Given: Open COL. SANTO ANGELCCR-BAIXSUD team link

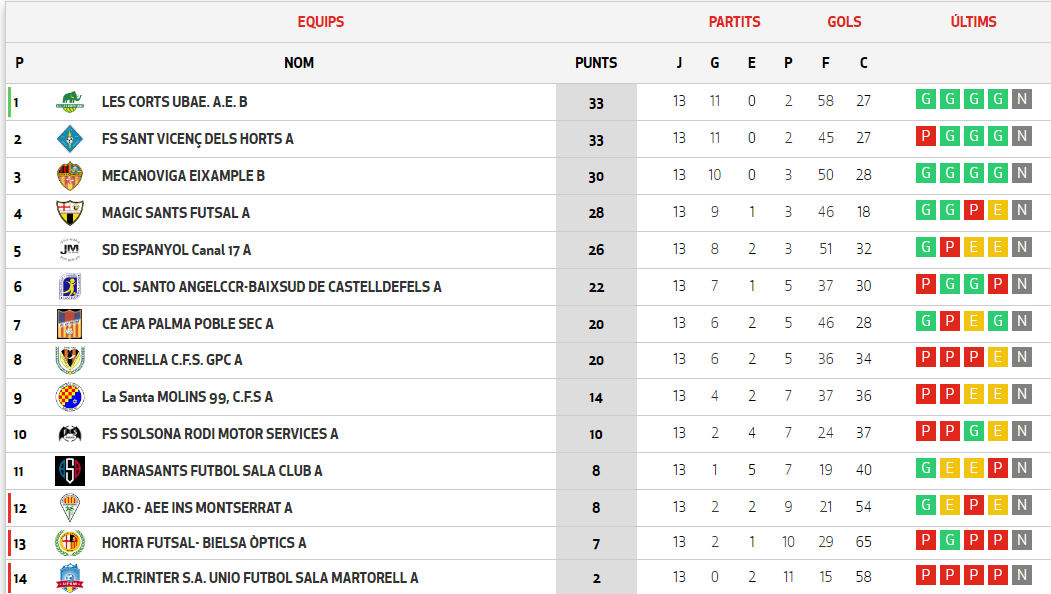Looking at the screenshot, I should (271, 287).
